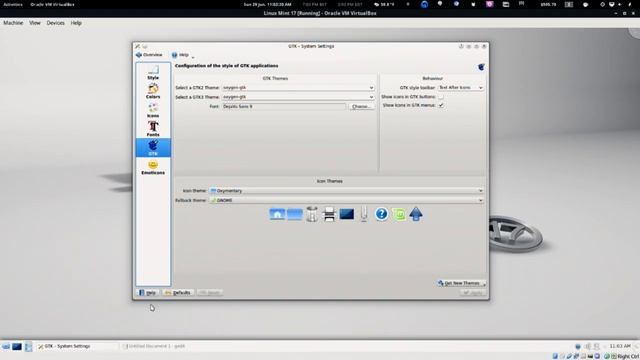
Task: Click the Choose font button
Action: (x=361, y=107)
